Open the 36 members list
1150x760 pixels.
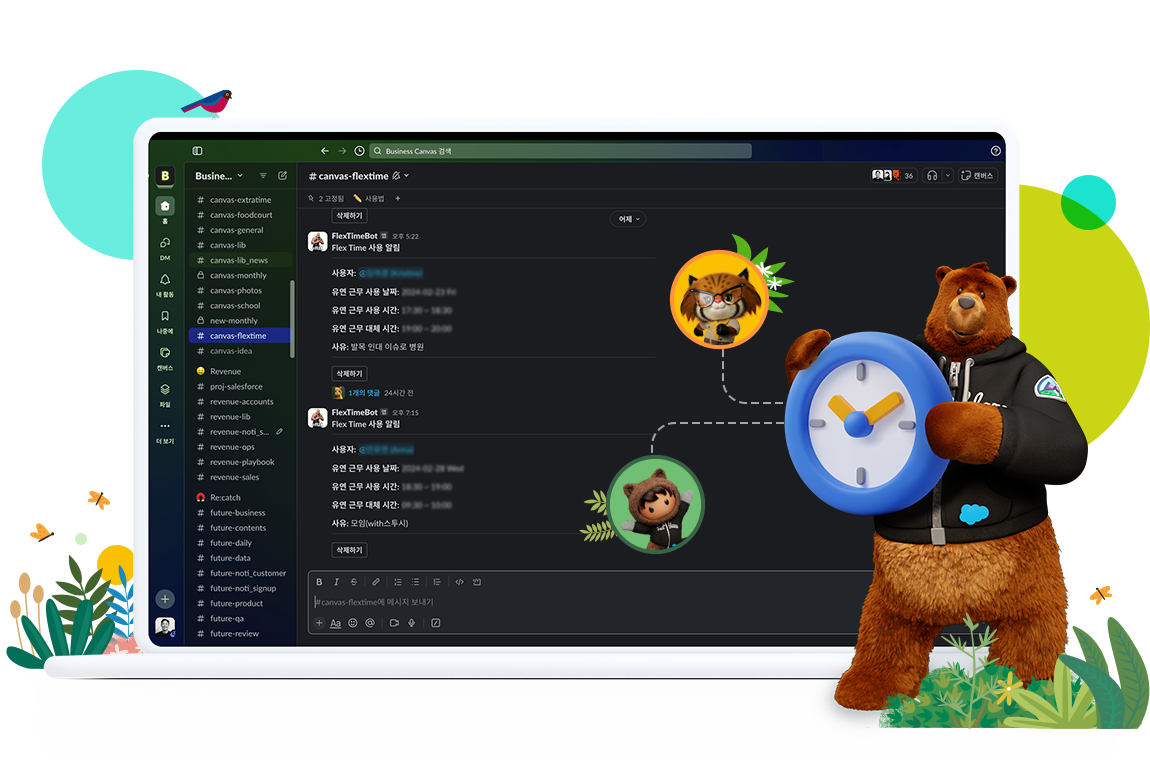coord(893,175)
